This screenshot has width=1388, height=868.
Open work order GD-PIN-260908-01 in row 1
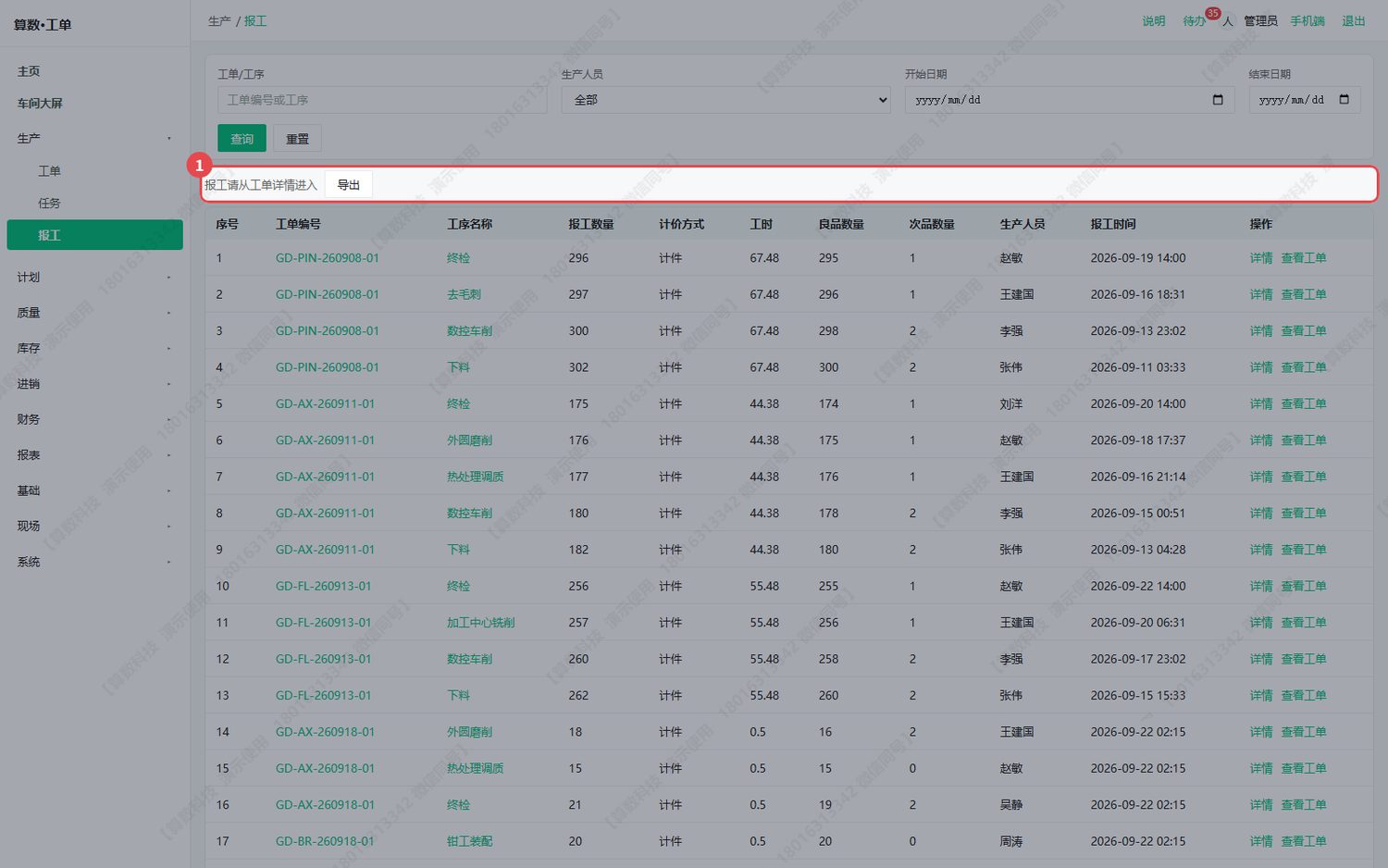[x=327, y=258]
